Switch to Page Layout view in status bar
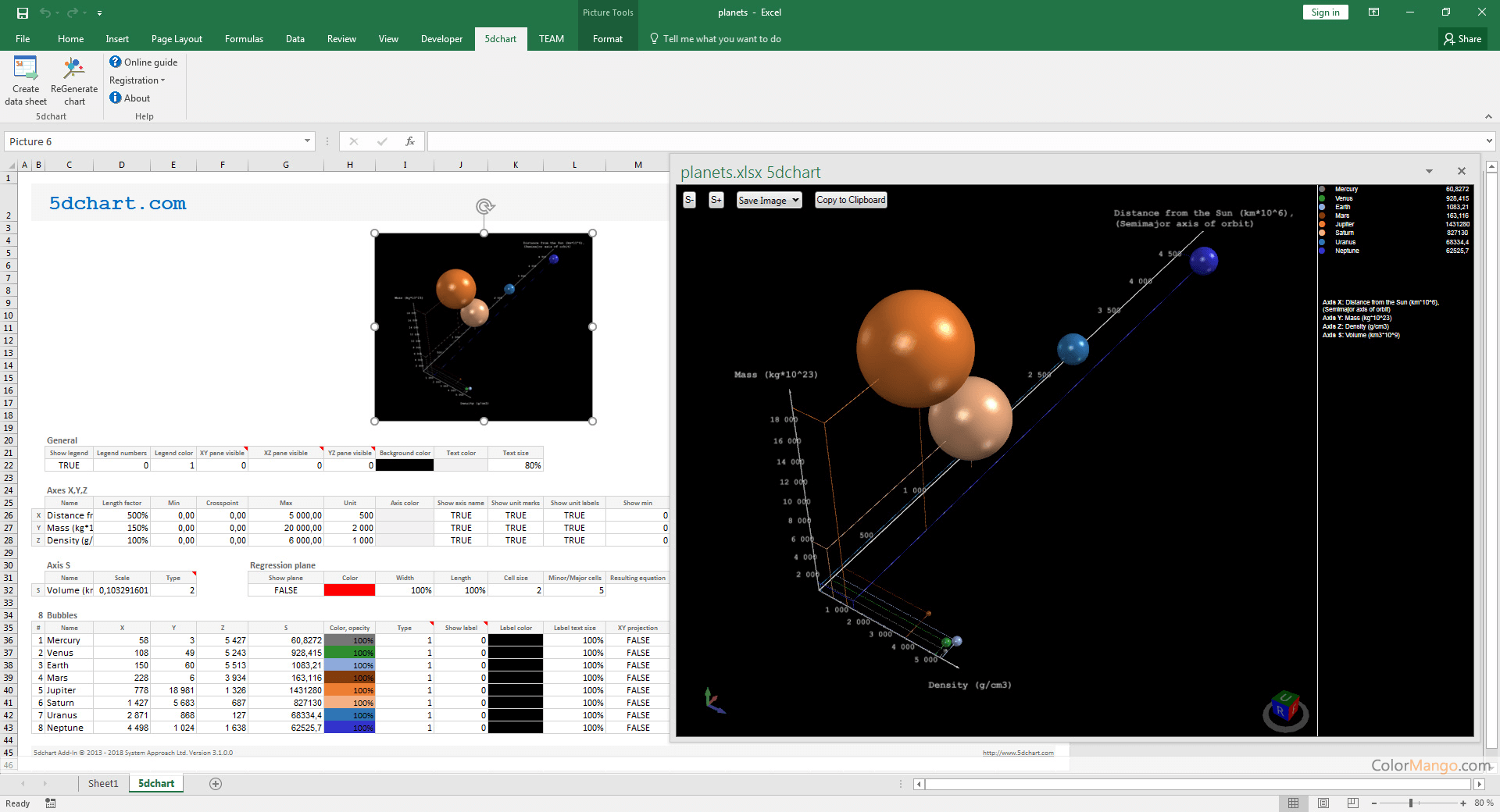 1323,803
